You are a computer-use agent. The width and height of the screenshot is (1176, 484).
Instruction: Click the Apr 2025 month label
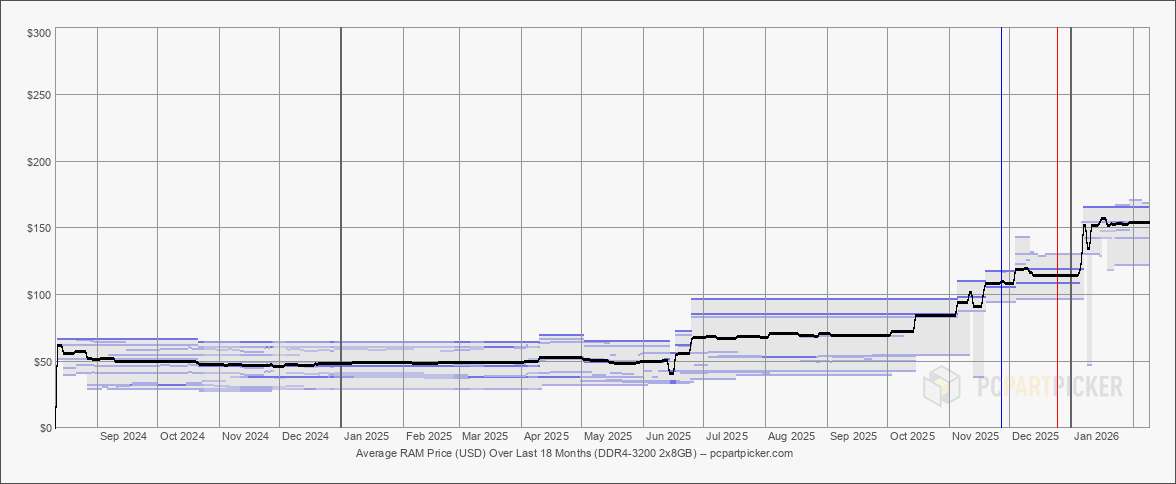[547, 437]
